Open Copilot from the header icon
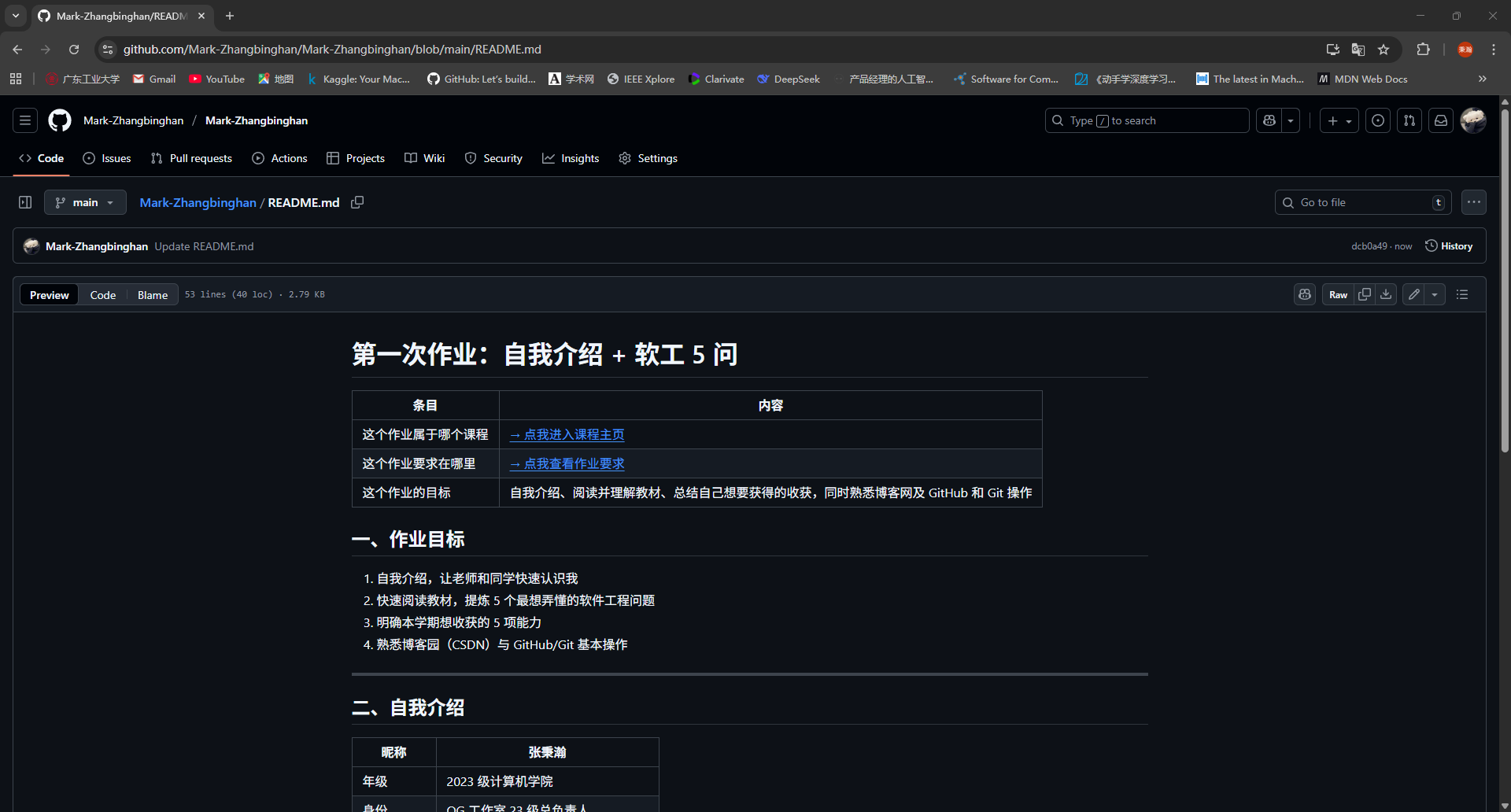 1268,120
